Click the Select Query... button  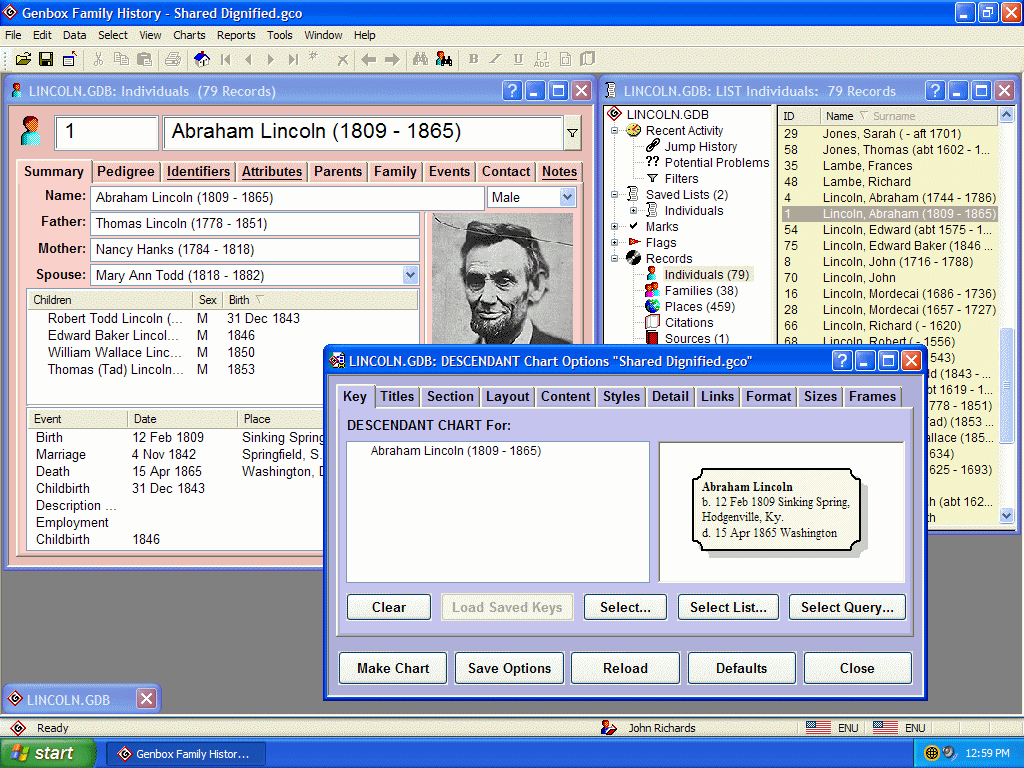click(x=847, y=607)
